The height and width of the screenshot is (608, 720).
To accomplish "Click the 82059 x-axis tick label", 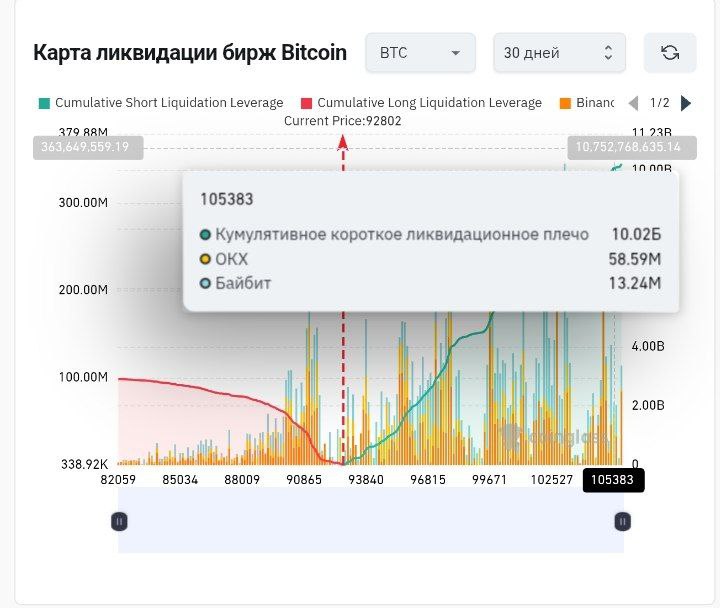I will tap(118, 480).
